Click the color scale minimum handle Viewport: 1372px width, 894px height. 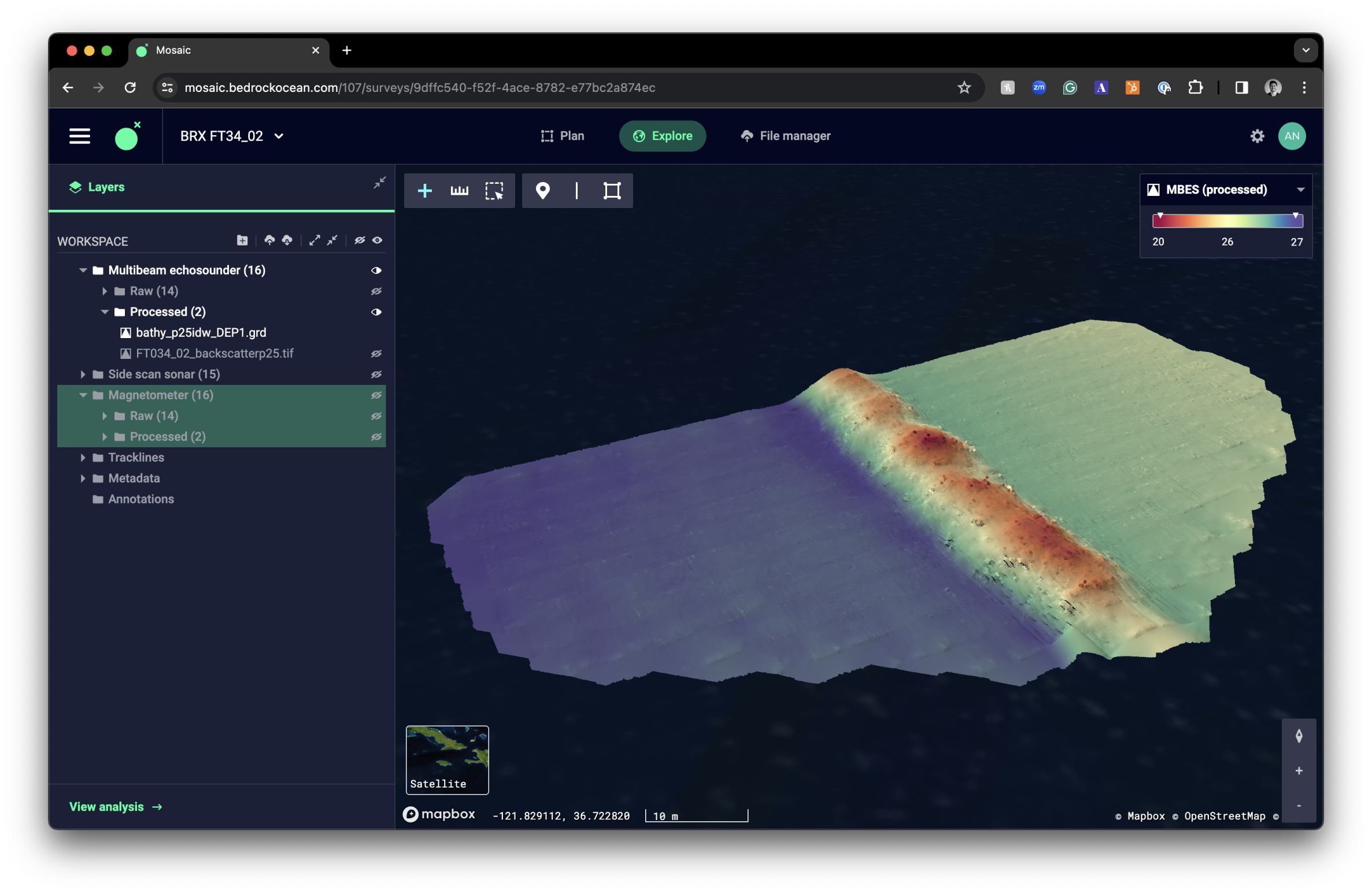[1160, 216]
